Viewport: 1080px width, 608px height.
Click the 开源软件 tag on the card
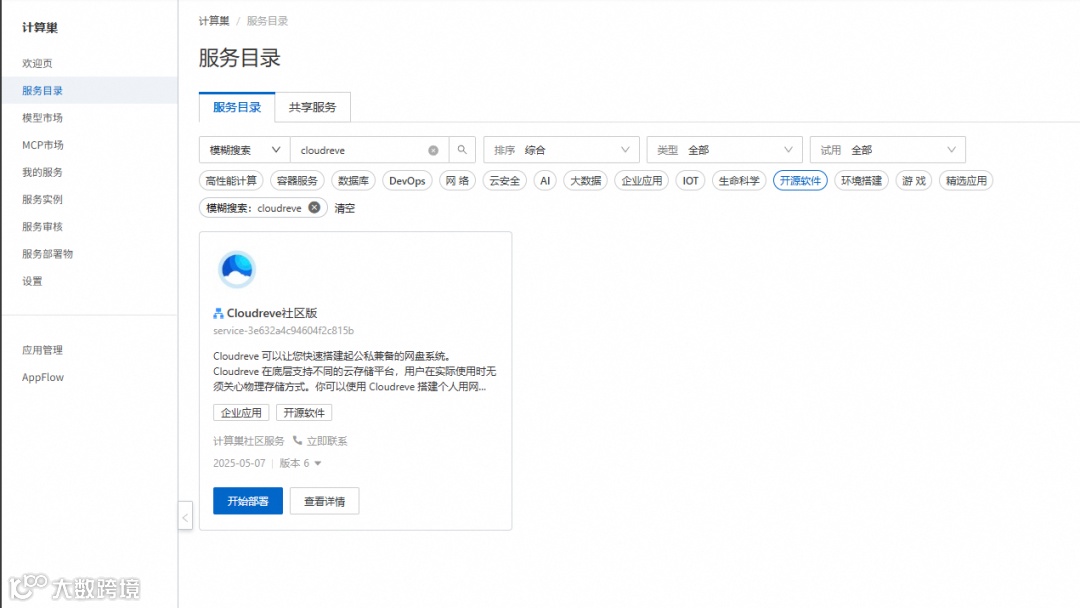304,412
